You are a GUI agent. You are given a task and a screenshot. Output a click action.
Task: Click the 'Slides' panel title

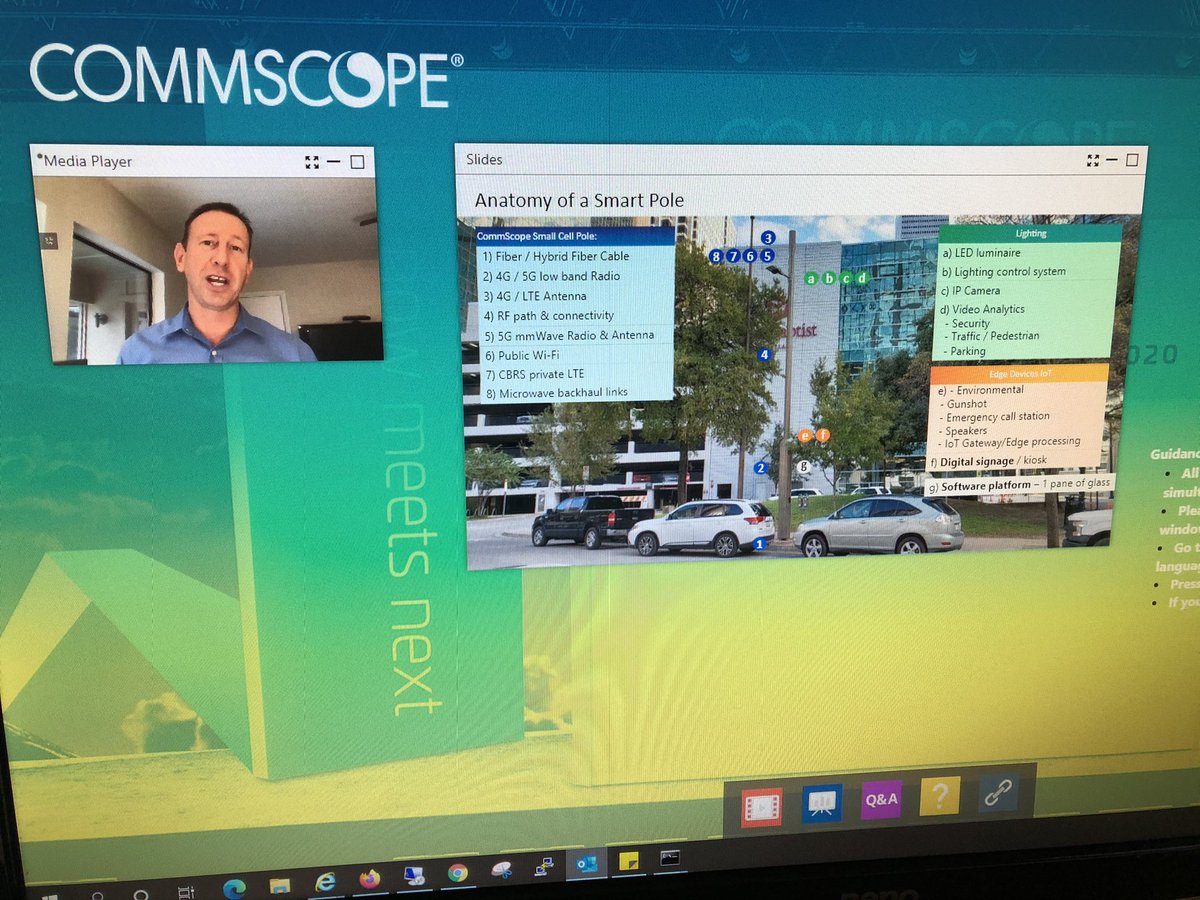coord(484,159)
